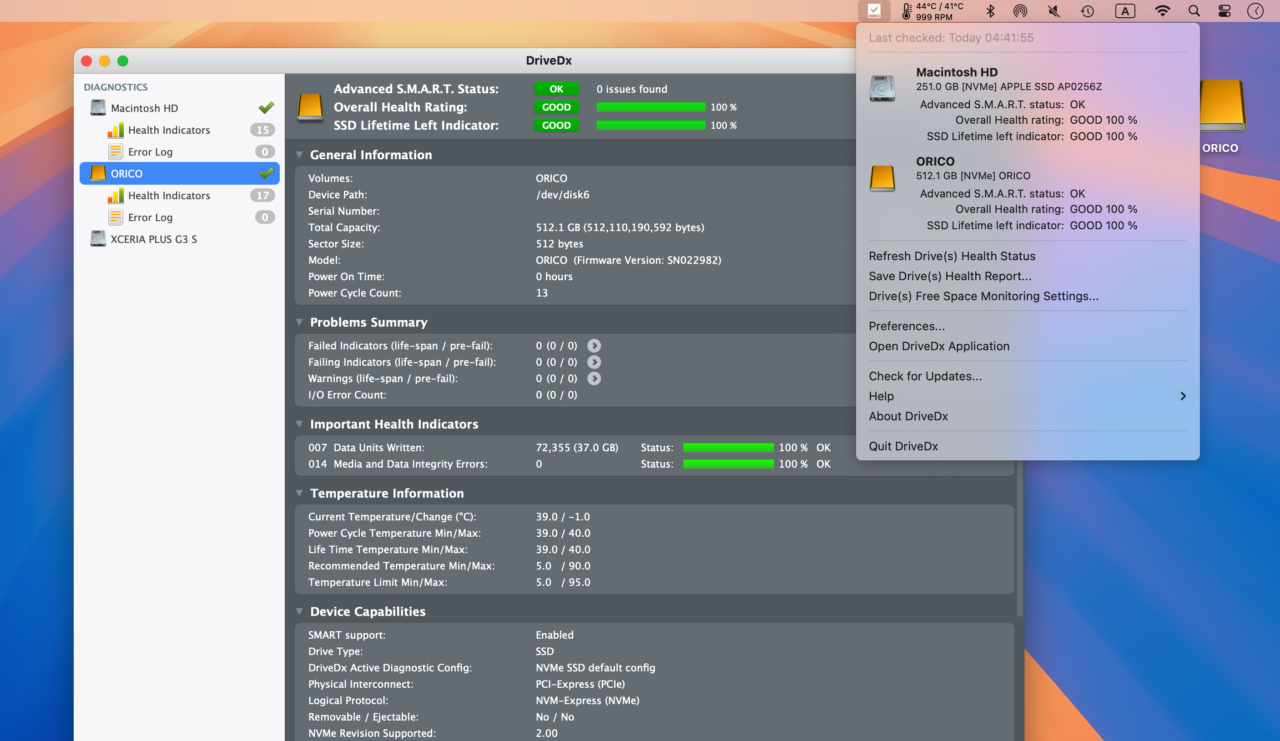The width and height of the screenshot is (1280, 741).
Task: Click the Data Units Written status bar
Action: point(728,448)
